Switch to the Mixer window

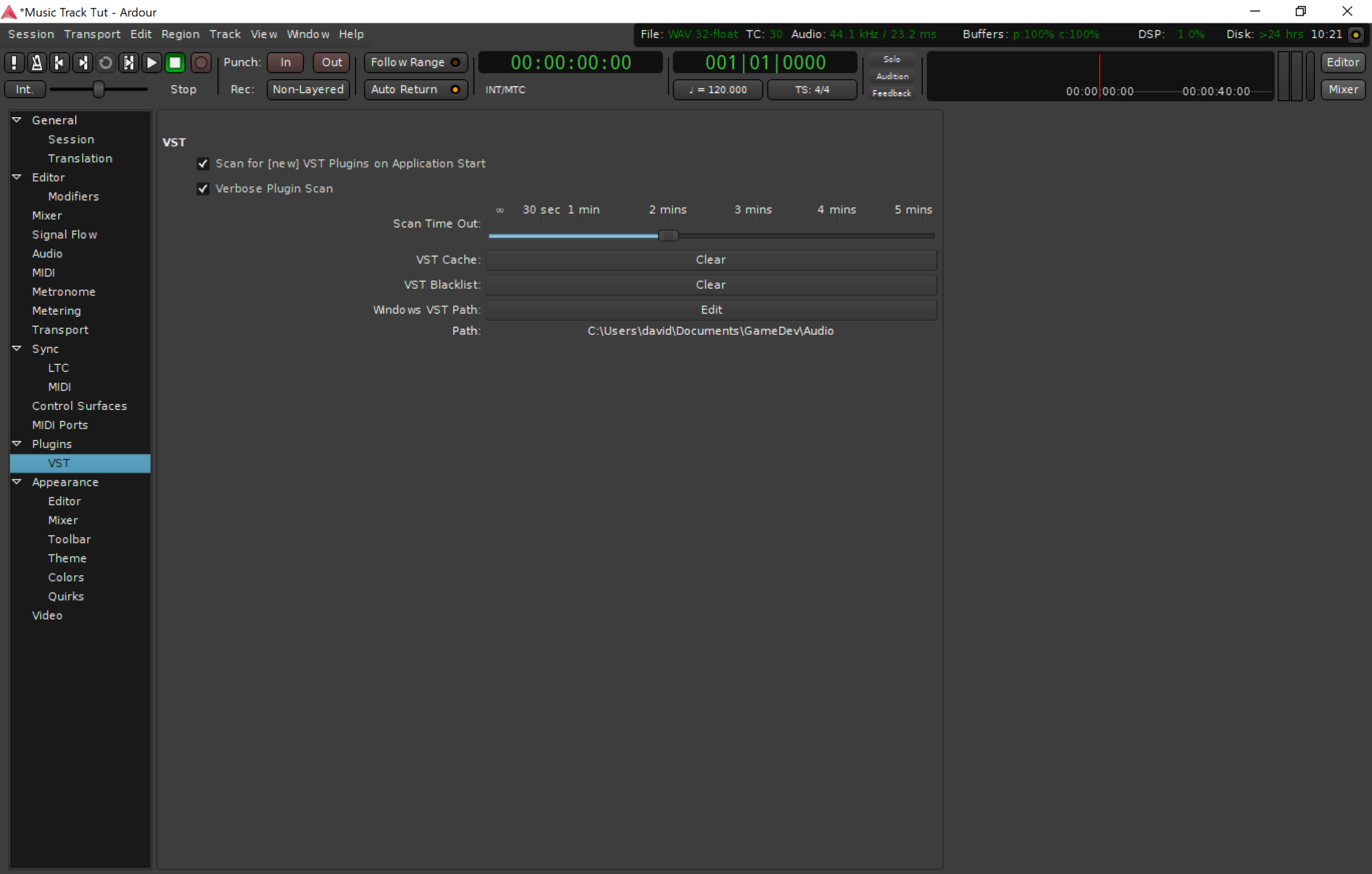coord(1342,89)
